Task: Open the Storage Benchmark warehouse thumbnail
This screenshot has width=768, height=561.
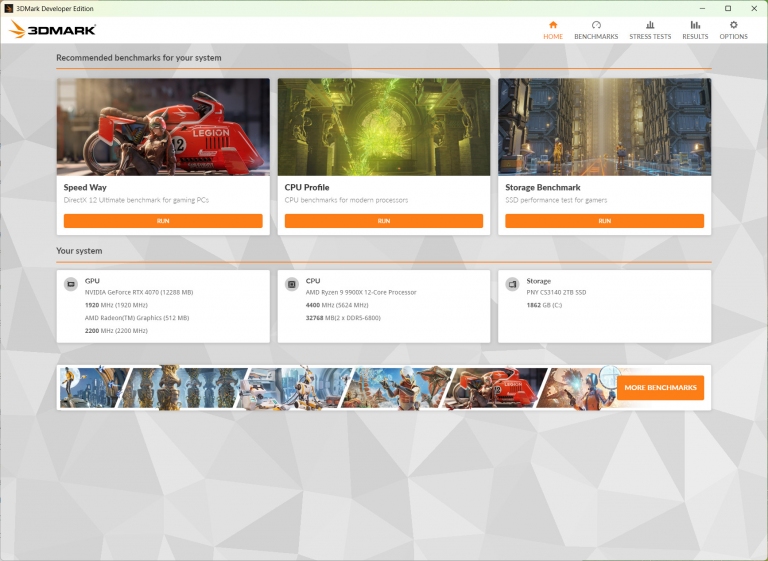Action: pos(604,127)
